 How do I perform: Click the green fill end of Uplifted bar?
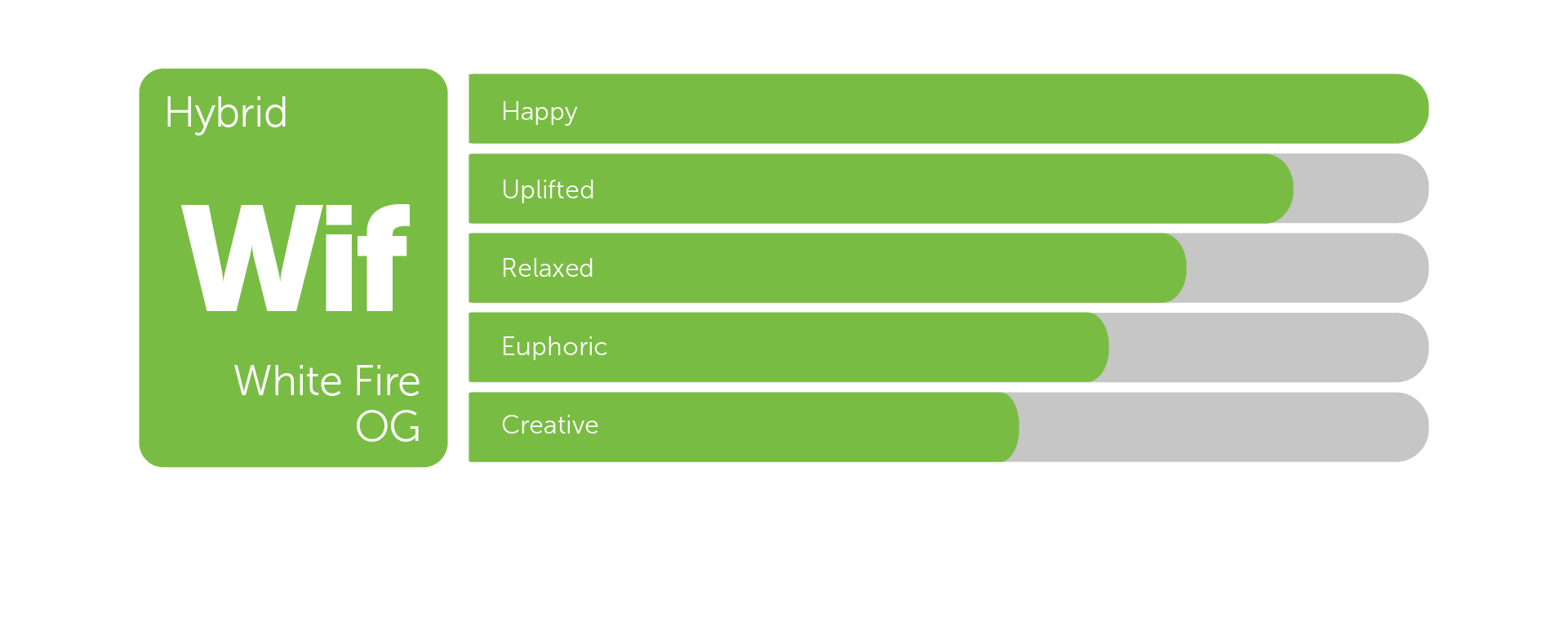point(1278,189)
